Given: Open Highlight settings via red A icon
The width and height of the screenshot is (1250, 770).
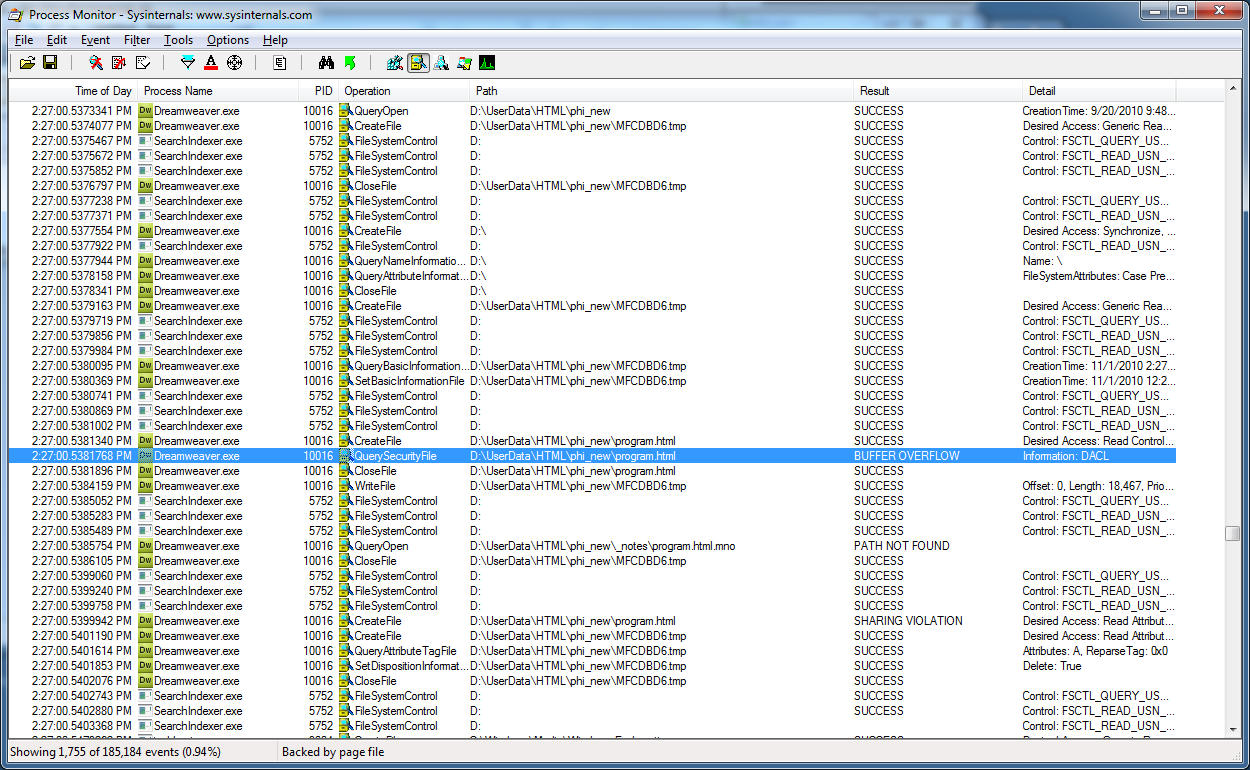Looking at the screenshot, I should (211, 63).
